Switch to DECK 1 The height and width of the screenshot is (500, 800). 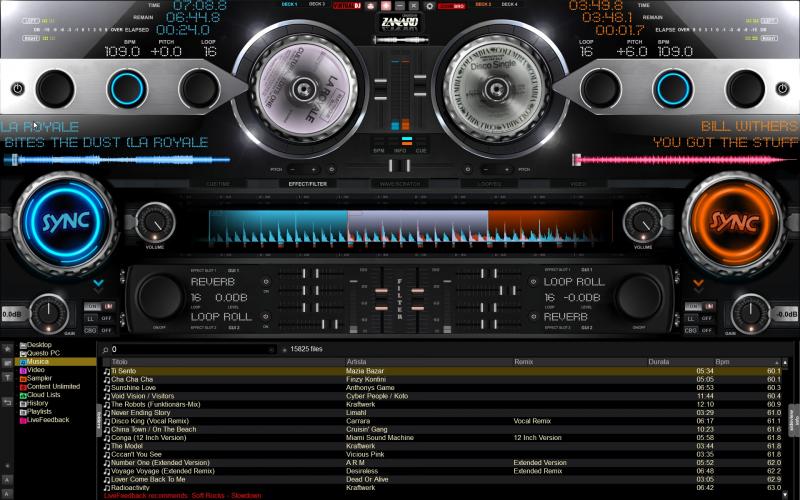pyautogui.click(x=289, y=5)
